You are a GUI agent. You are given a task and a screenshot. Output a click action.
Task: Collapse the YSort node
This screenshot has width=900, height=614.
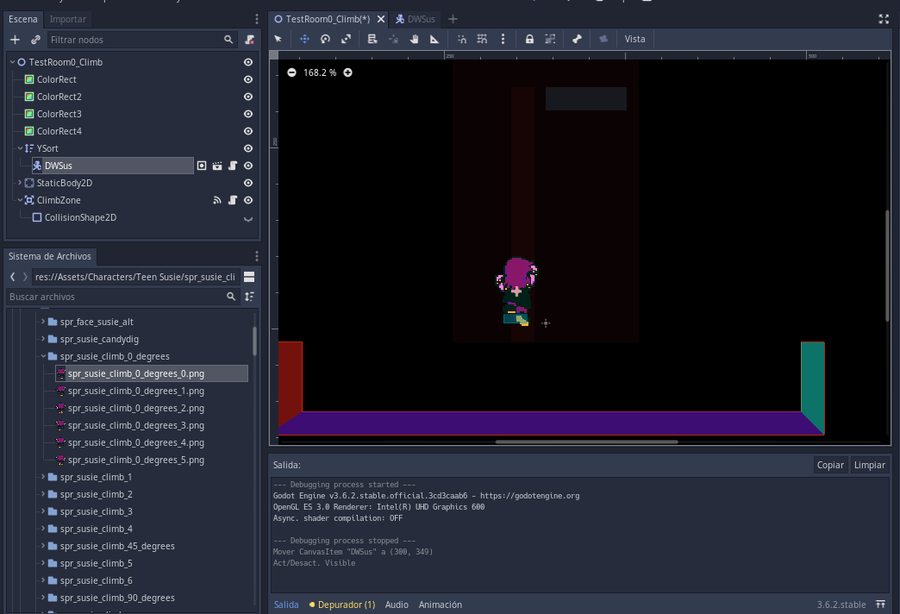click(20, 148)
